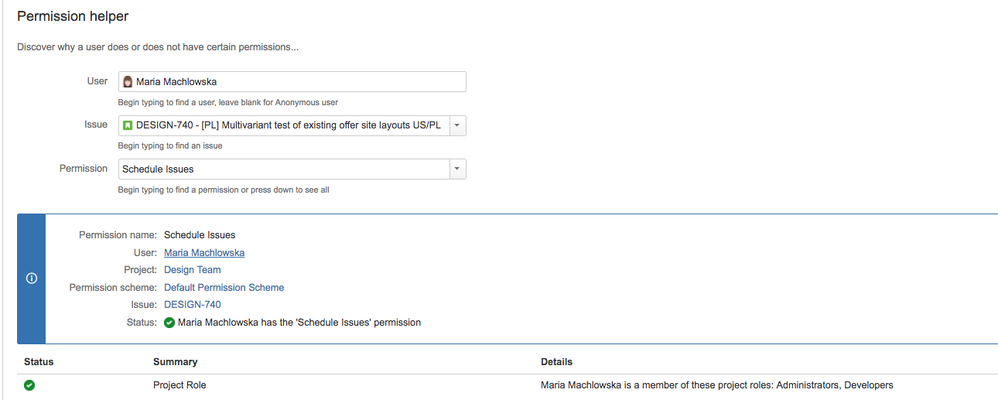Select the Project Role summary cell

(x=179, y=385)
